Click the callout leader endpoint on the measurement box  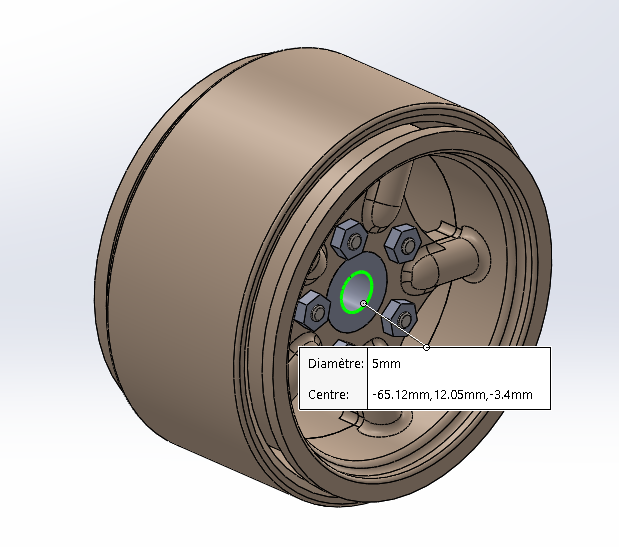[x=426, y=347]
